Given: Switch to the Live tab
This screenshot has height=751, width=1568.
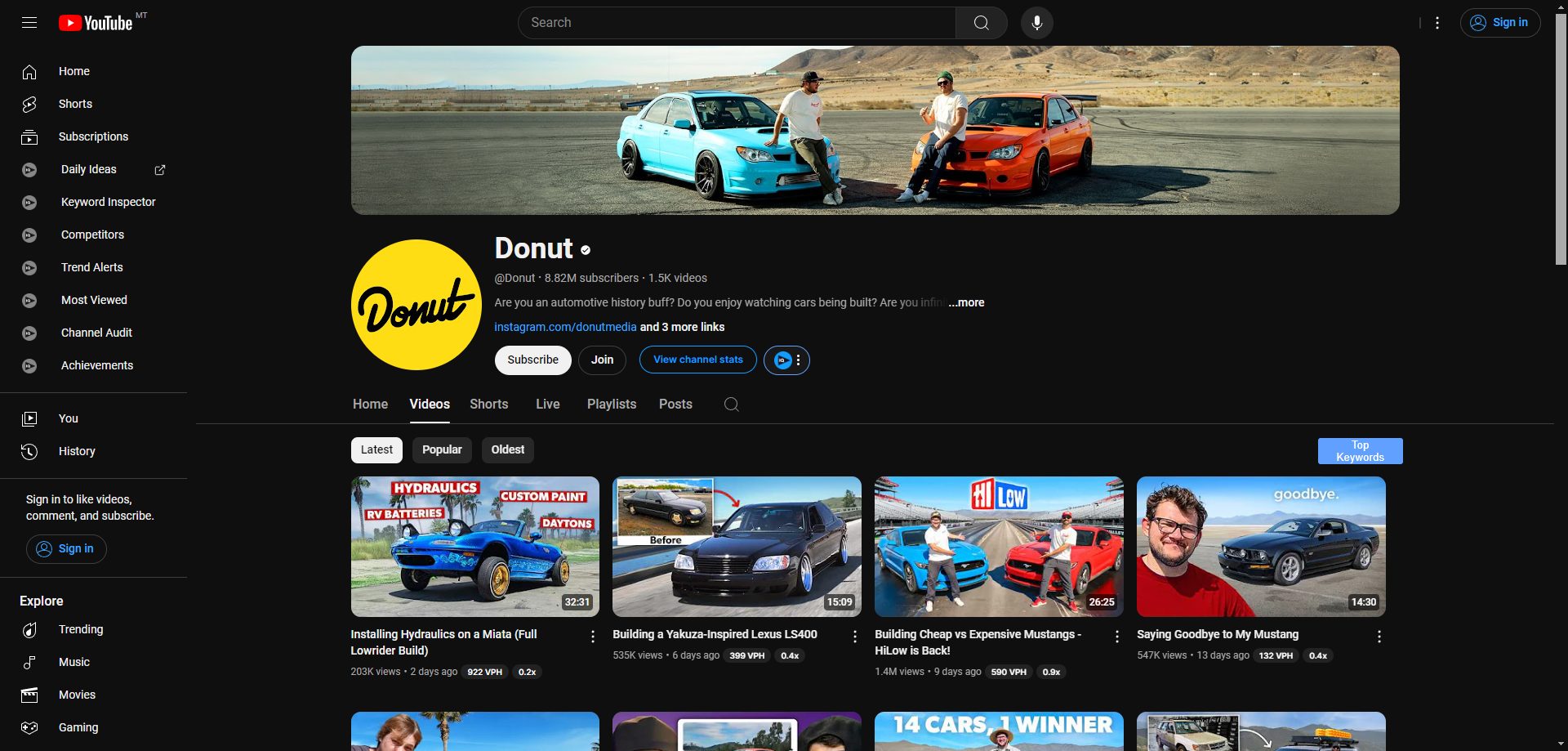Looking at the screenshot, I should click(x=548, y=405).
